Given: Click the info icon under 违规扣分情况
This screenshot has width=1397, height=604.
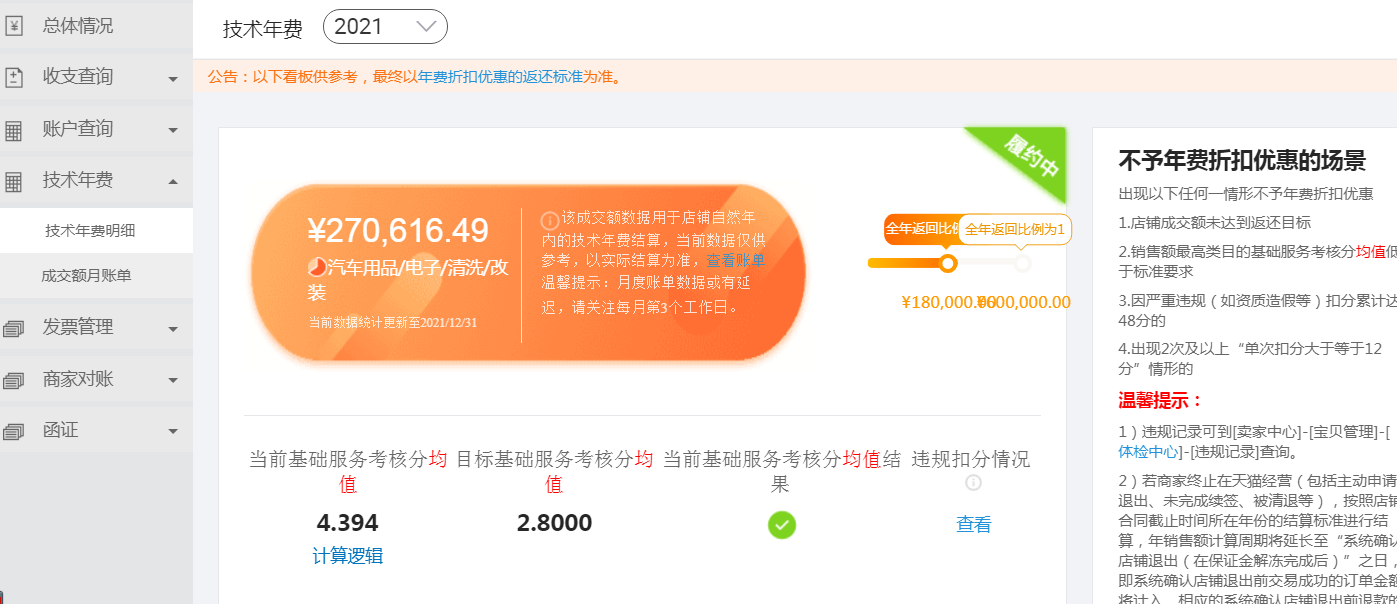Looking at the screenshot, I should click(973, 483).
